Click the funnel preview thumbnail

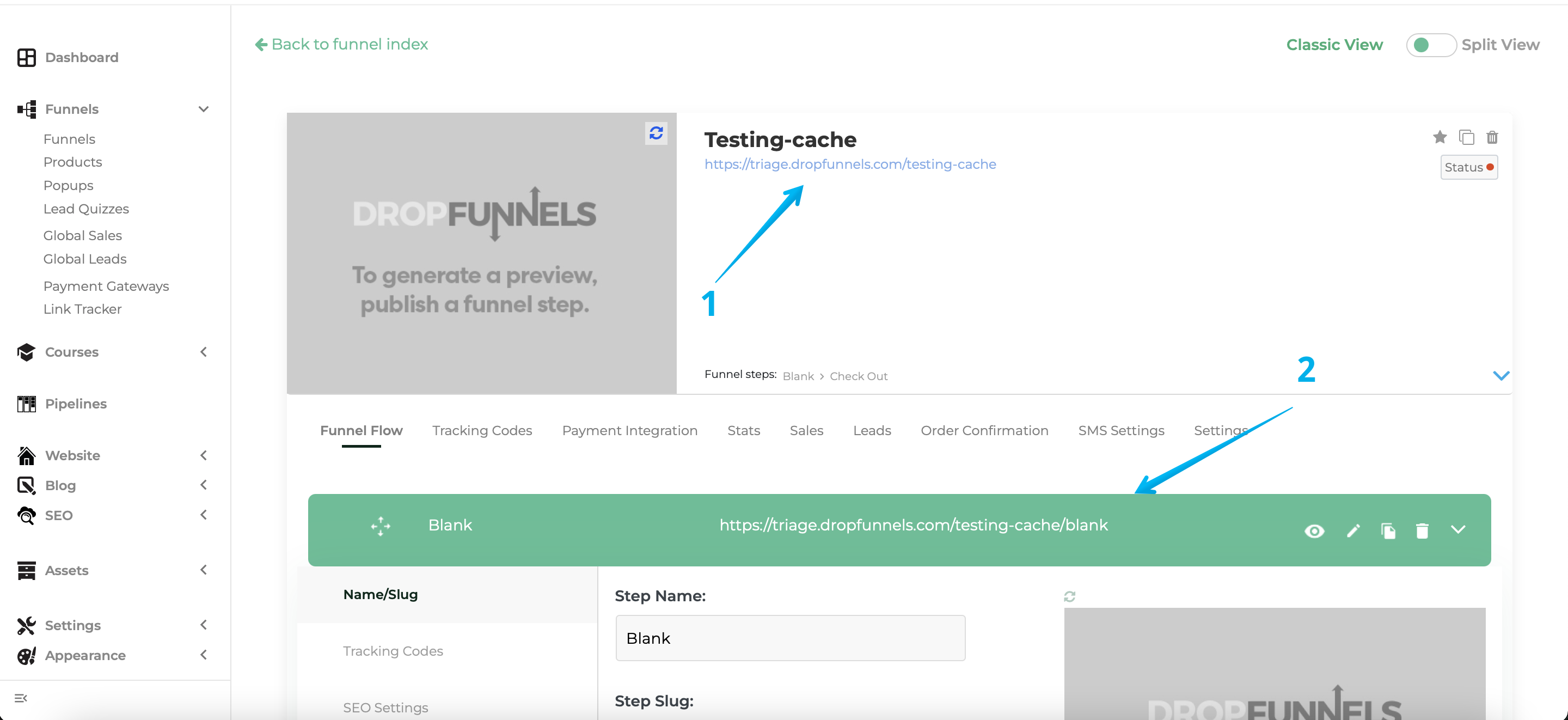pos(481,253)
